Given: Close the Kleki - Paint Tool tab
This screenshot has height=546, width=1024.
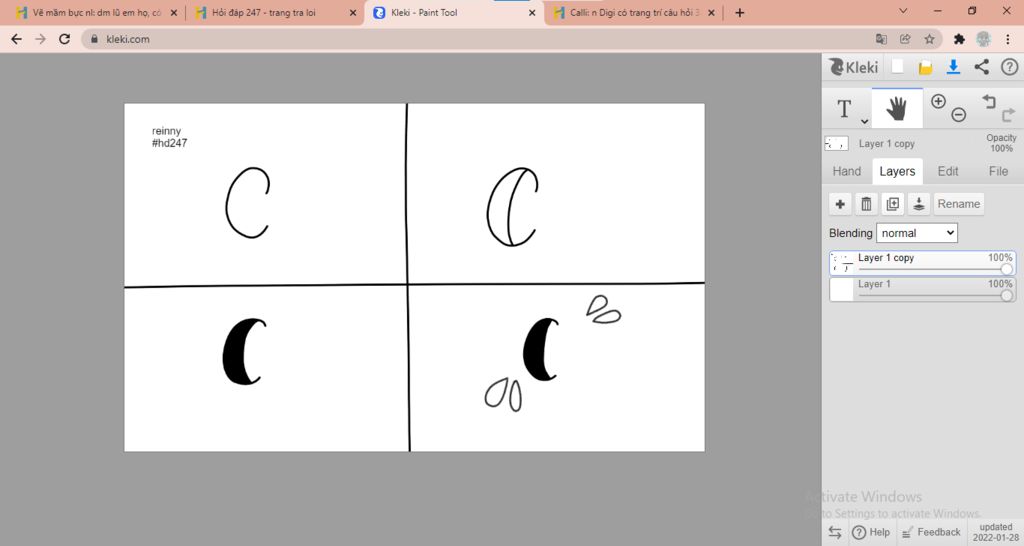Looking at the screenshot, I should pyautogui.click(x=532, y=12).
